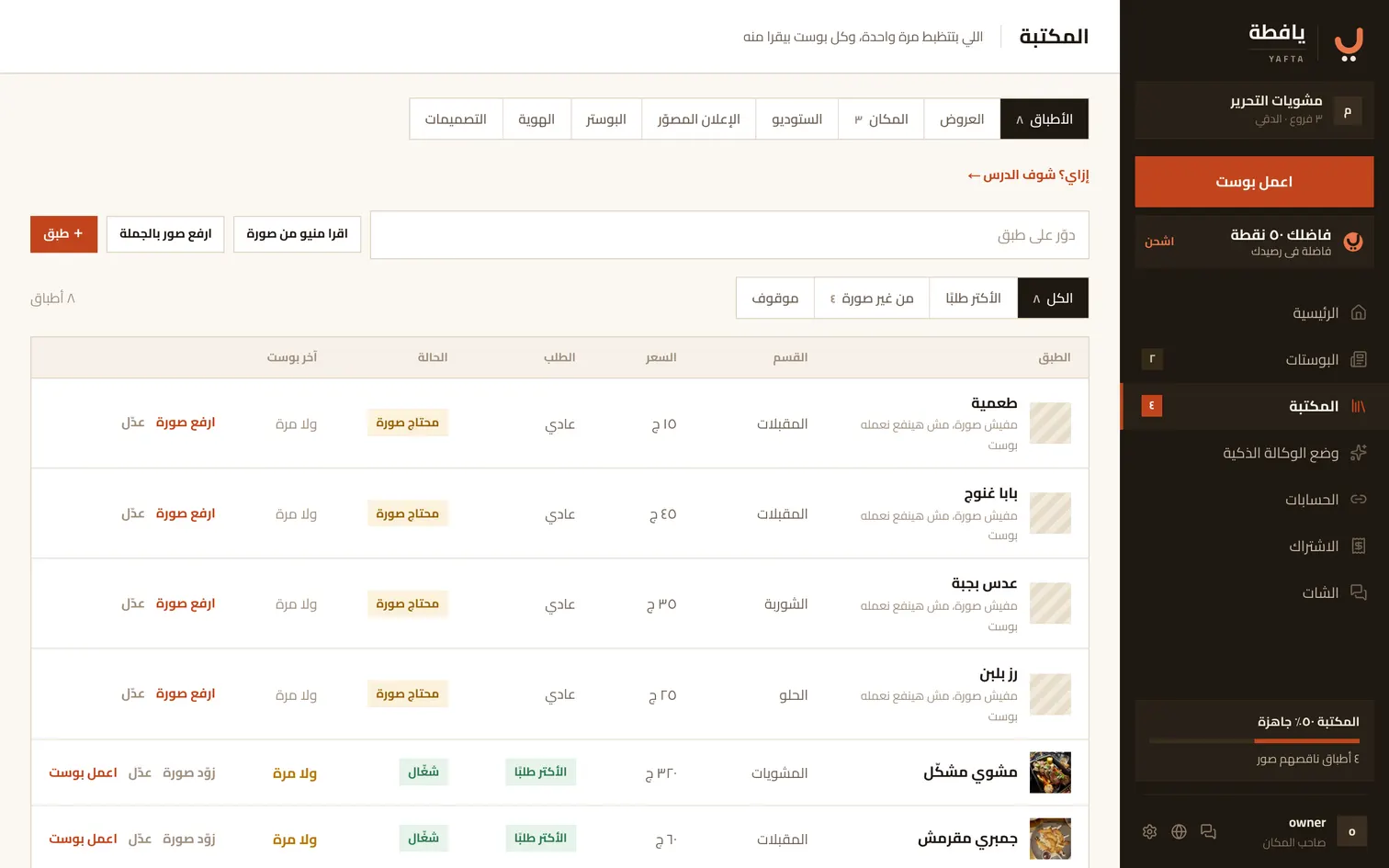
Task: Click the settings gear icon in the sidebar footer
Action: pyautogui.click(x=1149, y=831)
